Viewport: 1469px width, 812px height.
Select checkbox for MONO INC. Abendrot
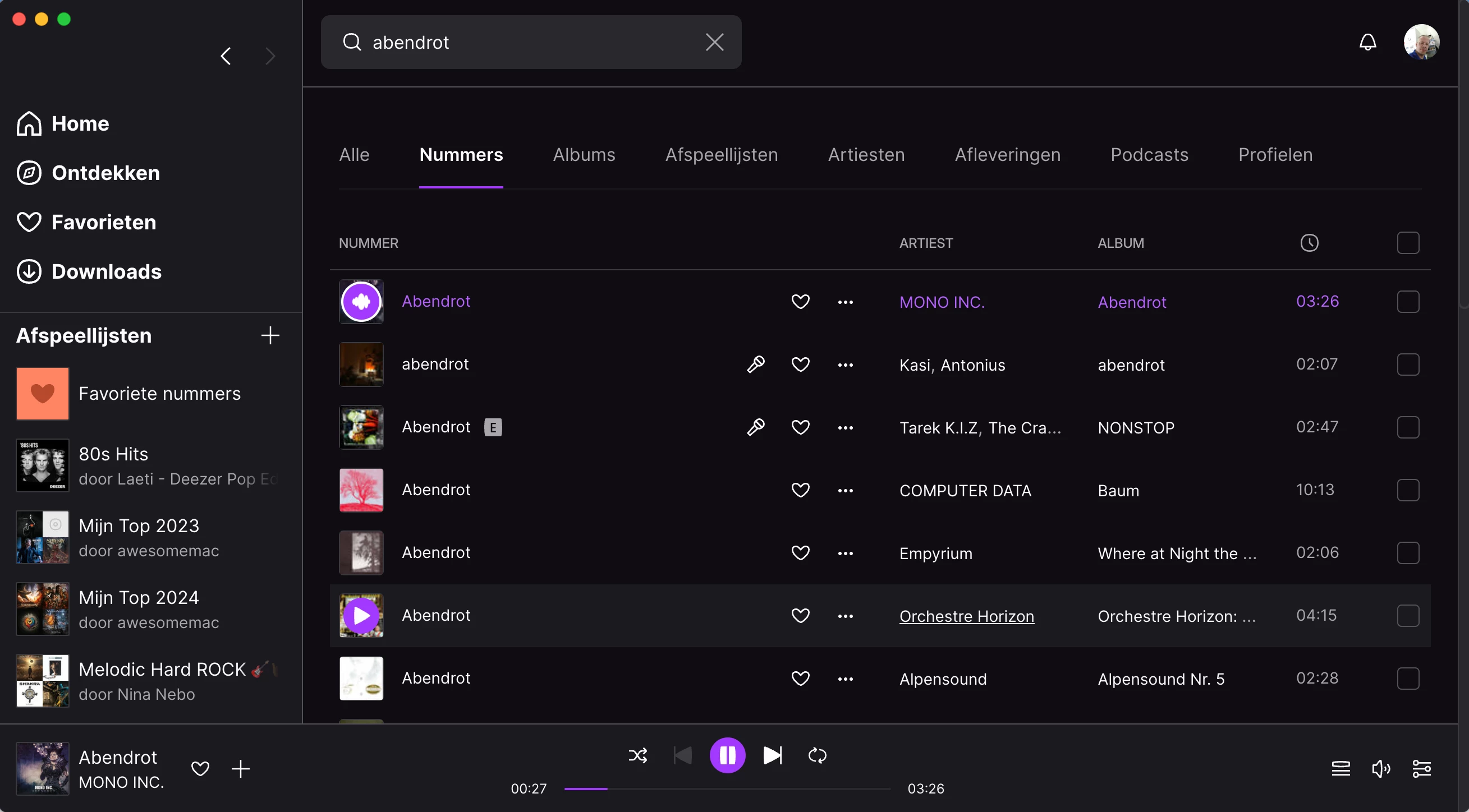pos(1407,302)
